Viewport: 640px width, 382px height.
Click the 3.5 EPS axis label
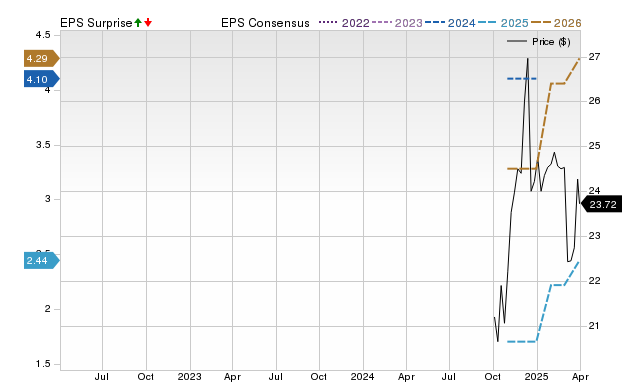click(x=43, y=145)
